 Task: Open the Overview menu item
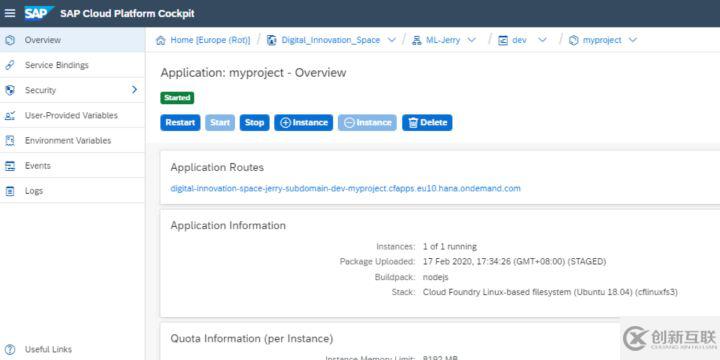(73, 40)
